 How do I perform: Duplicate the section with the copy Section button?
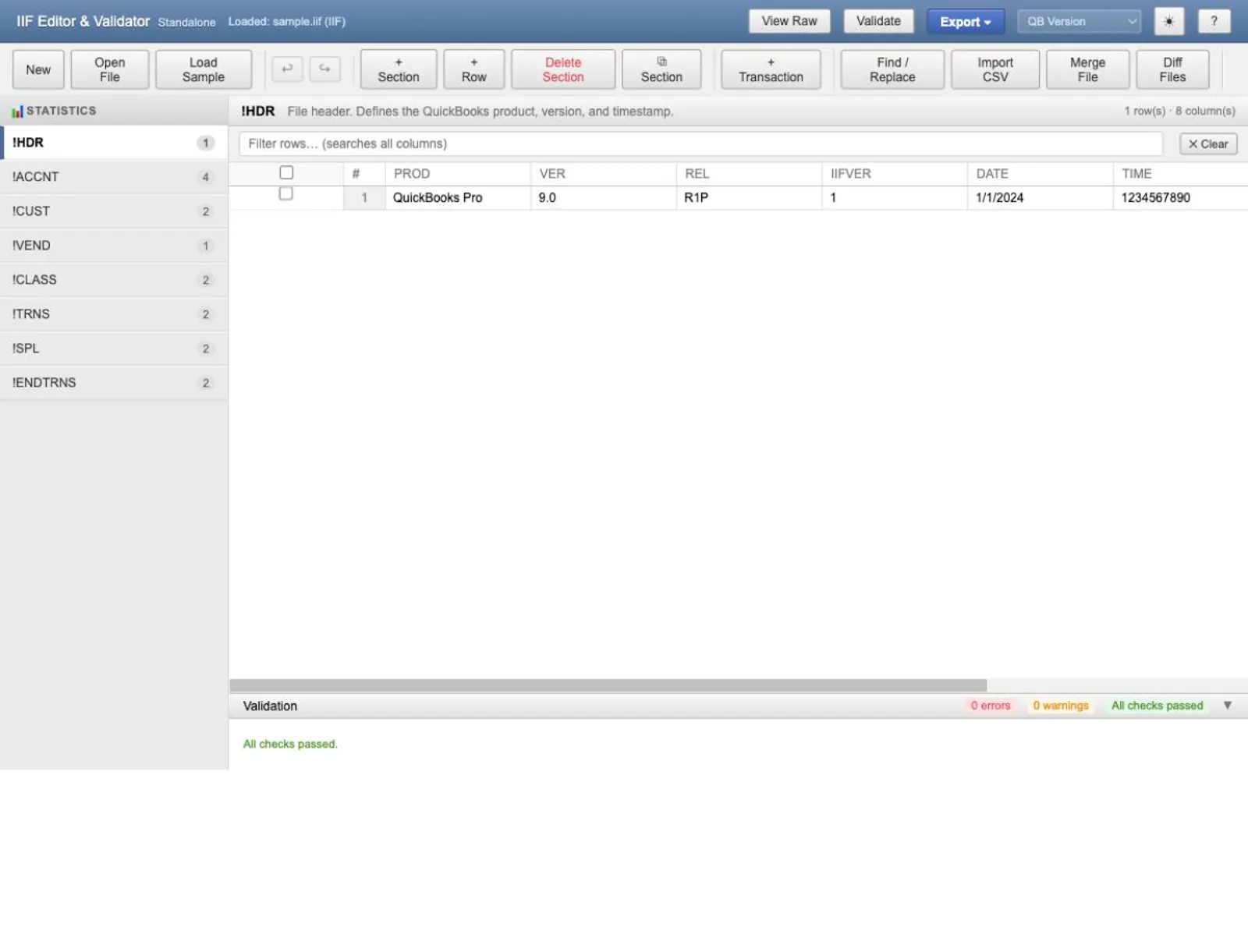[661, 69]
